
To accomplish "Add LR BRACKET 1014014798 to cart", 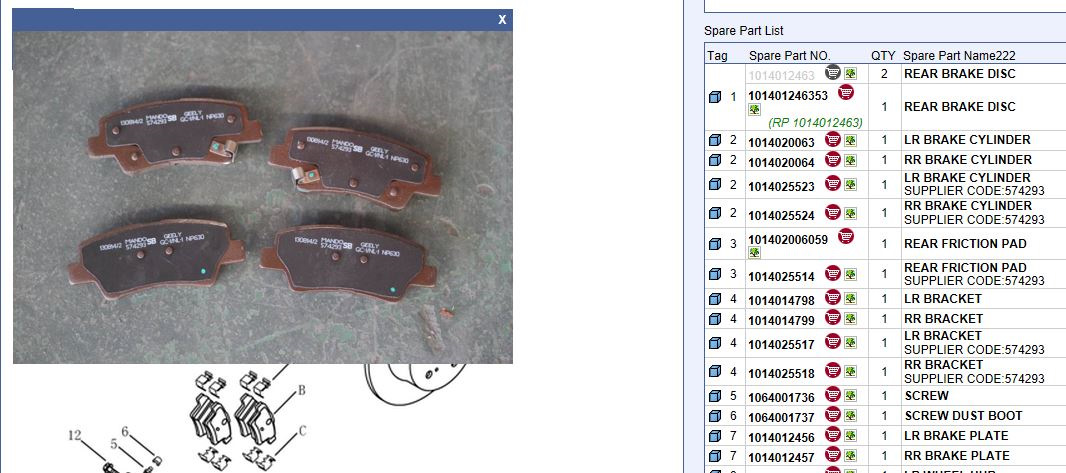I will tap(833, 297).
